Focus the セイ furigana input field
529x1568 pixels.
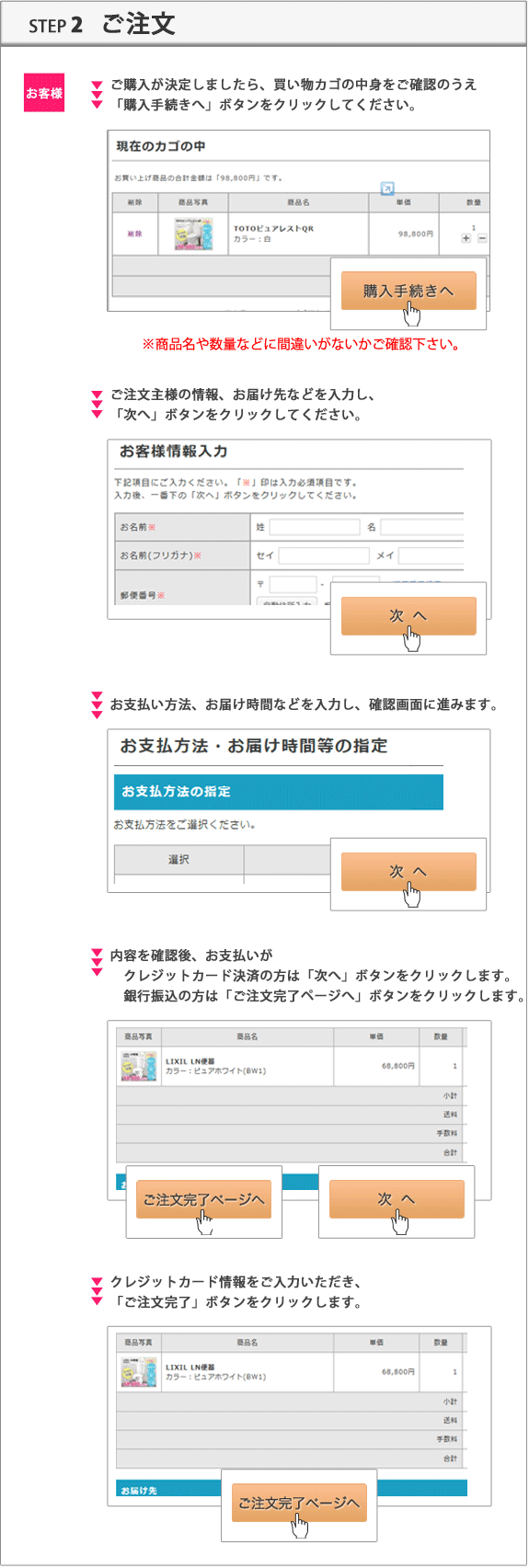click(324, 555)
